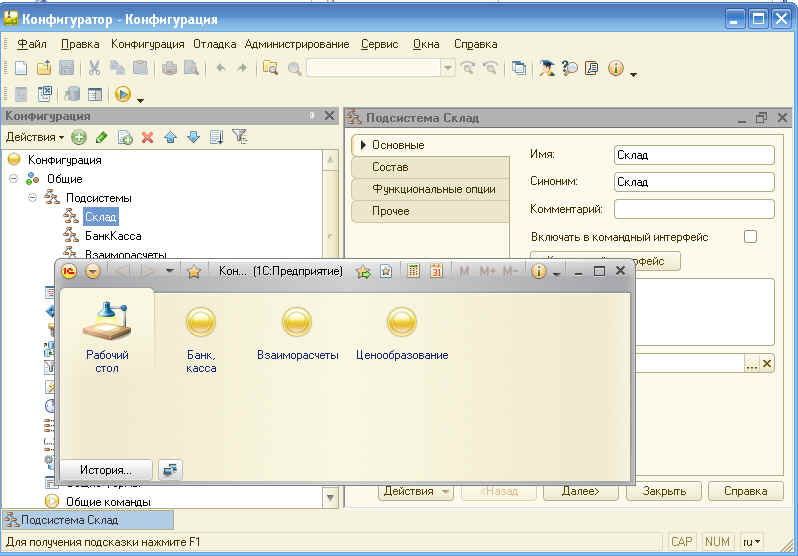Open Взаиморасчеты section in 1C:Предприятие
This screenshot has width=798, height=556.
click(x=298, y=334)
